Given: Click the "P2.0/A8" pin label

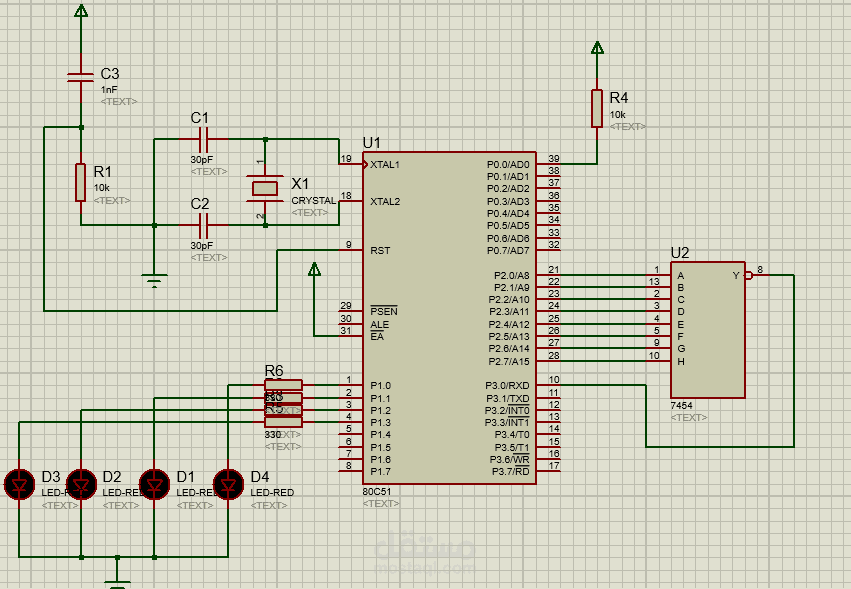Looking at the screenshot, I should pyautogui.click(x=511, y=275).
